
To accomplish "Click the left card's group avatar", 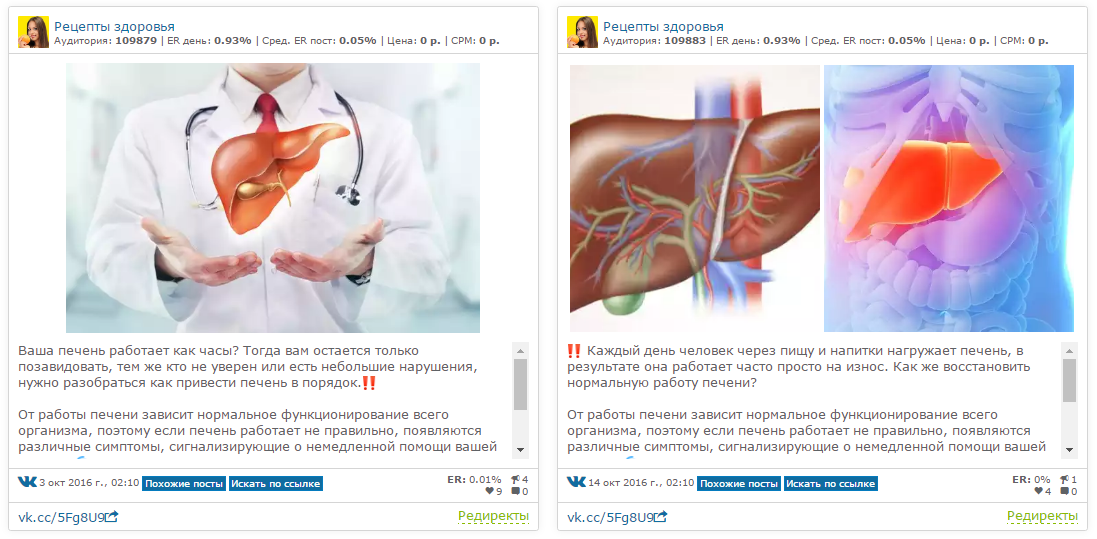I will point(33,32).
